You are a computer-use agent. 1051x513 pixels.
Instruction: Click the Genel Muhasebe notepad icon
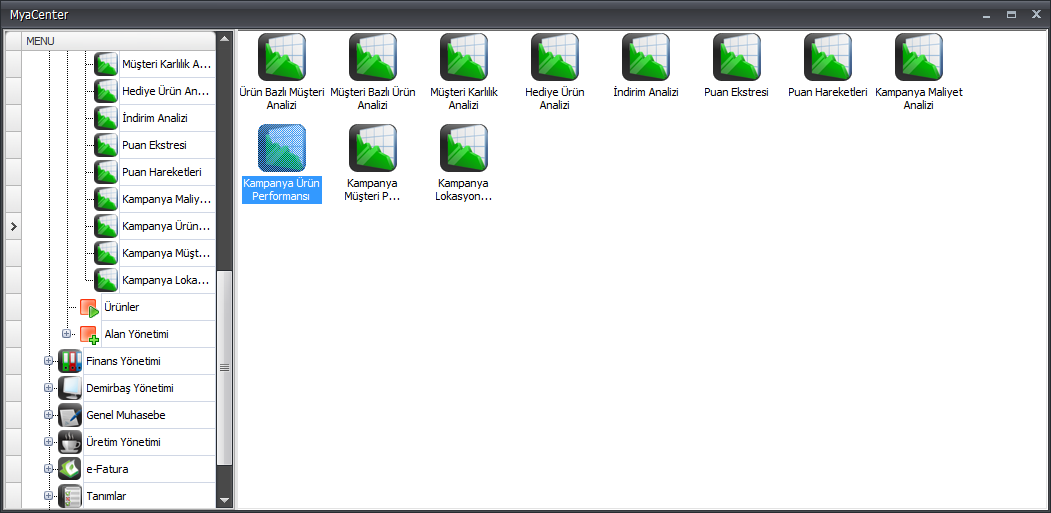point(70,415)
